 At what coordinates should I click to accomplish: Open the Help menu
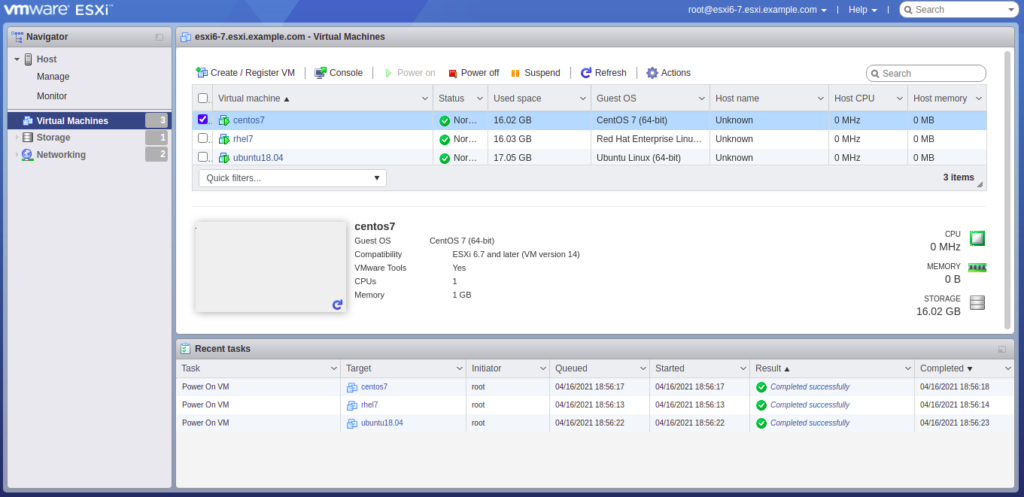click(x=863, y=10)
